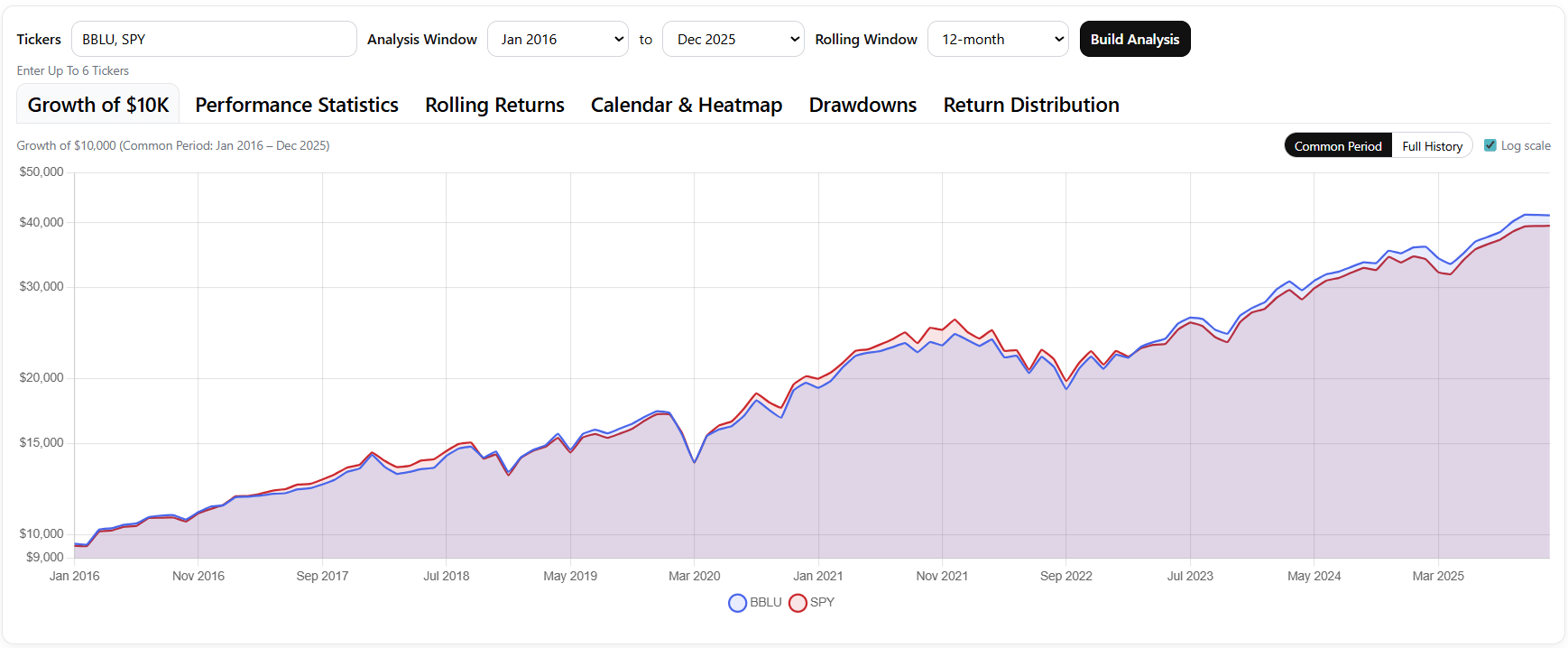Click the Jul 2018 x-axis label
The height and width of the screenshot is (648, 1568).
(447, 576)
